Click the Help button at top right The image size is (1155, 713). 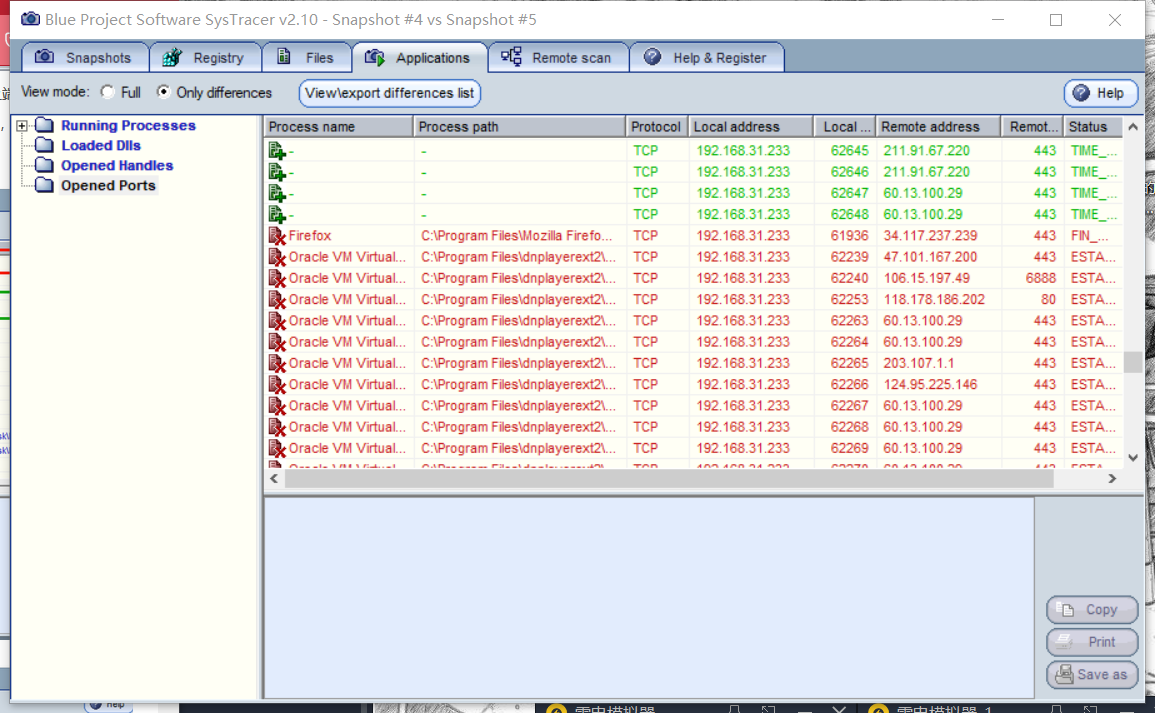tap(1100, 93)
